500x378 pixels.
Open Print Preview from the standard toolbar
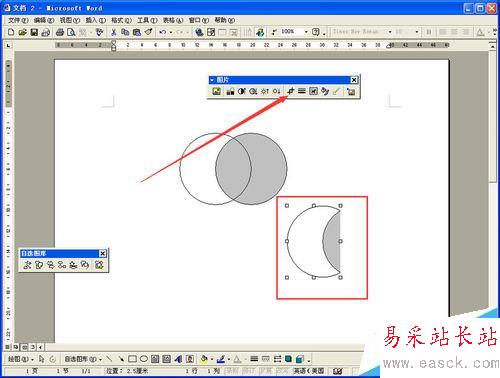click(71, 32)
